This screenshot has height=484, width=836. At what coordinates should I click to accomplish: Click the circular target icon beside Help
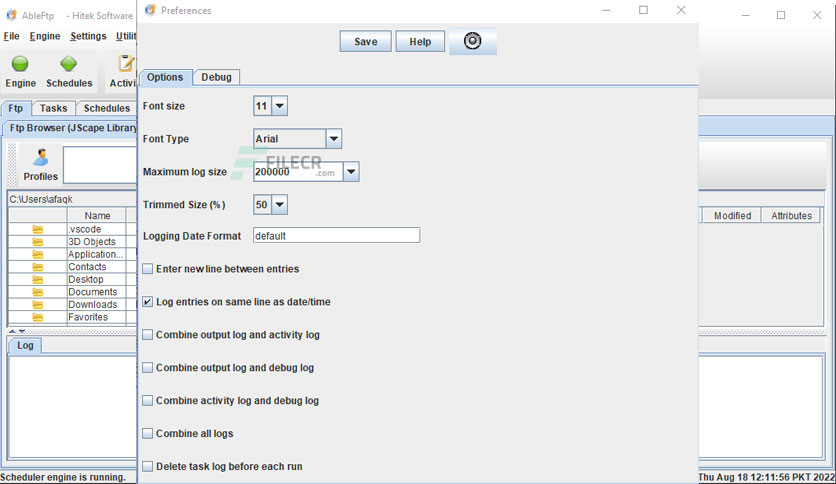[x=472, y=41]
